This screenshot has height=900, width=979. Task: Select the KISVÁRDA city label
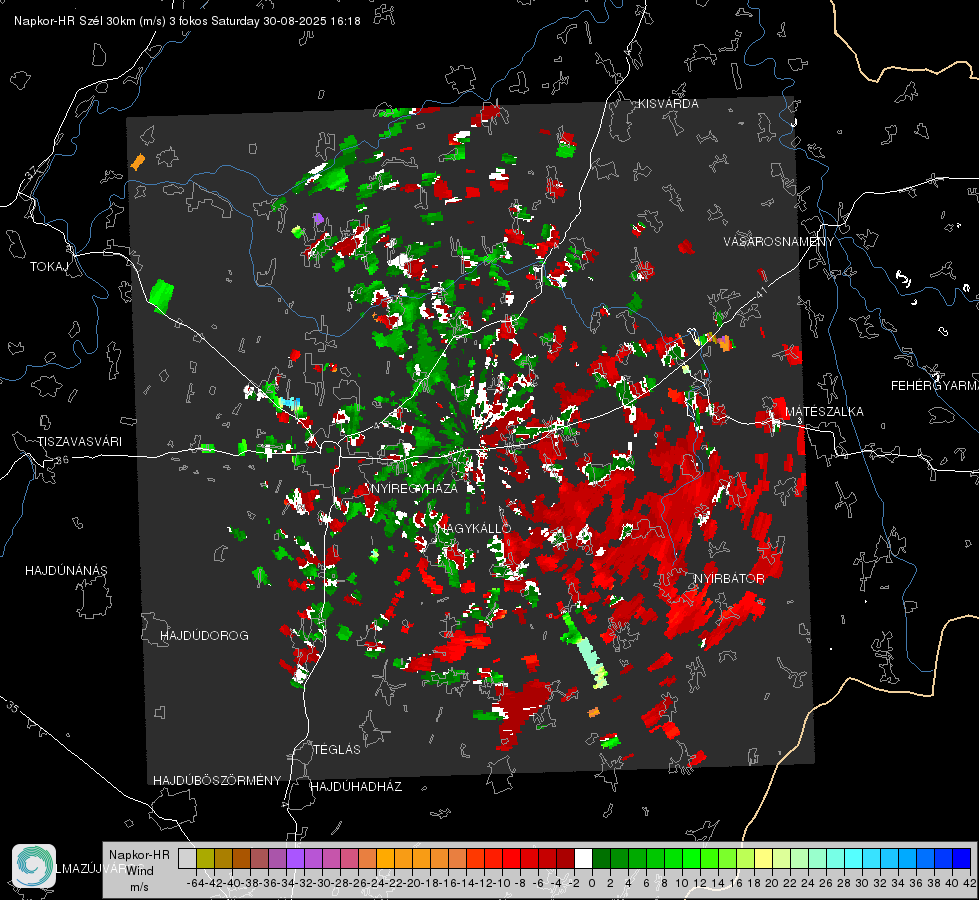[668, 104]
